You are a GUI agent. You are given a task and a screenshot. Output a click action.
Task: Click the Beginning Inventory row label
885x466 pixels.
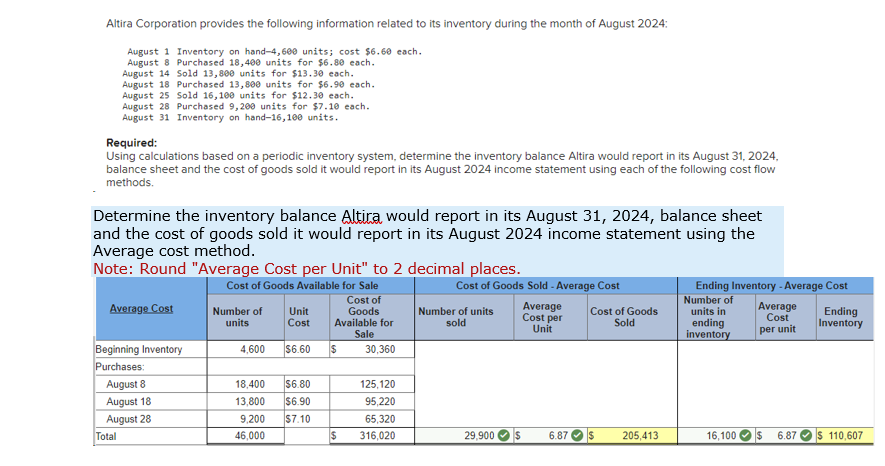[139, 349]
